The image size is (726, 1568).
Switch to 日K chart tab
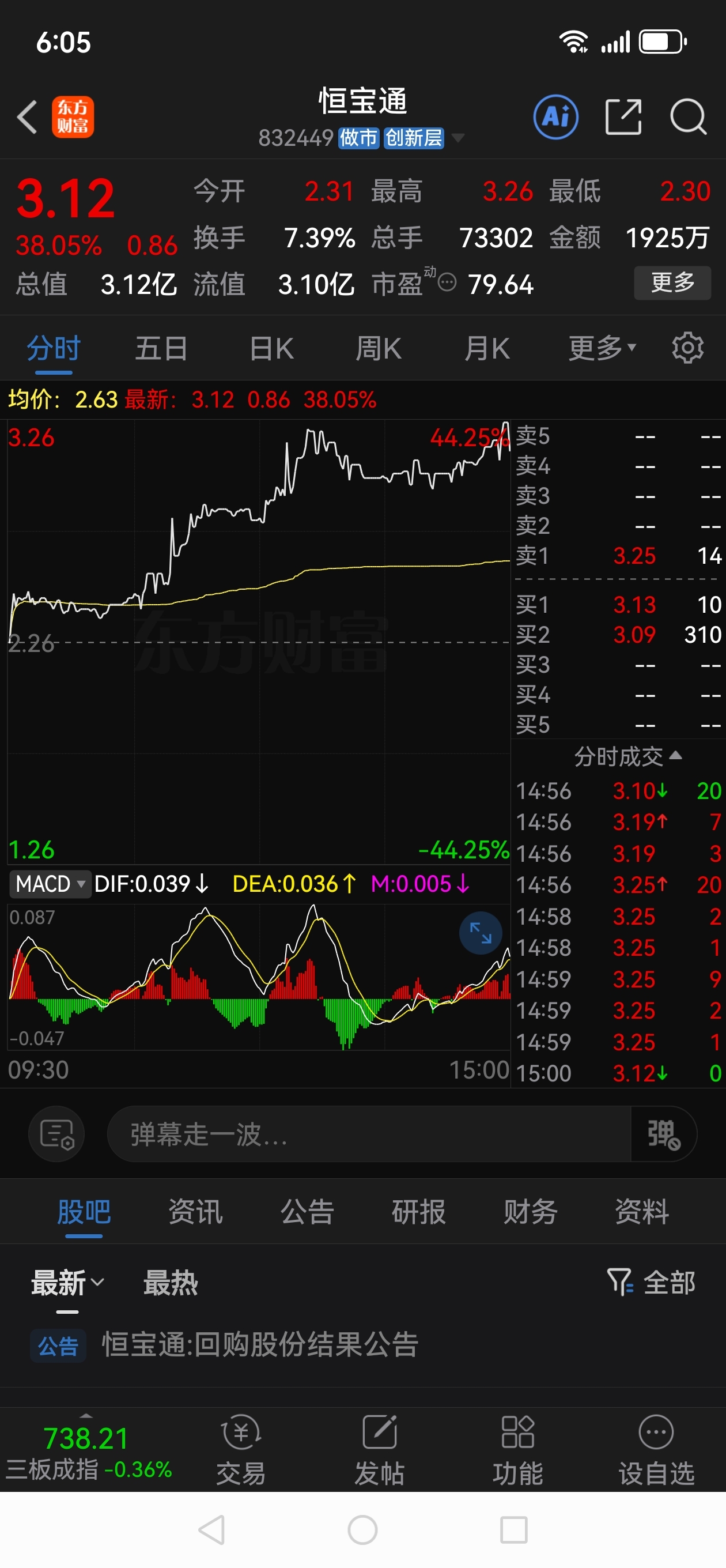click(x=271, y=348)
